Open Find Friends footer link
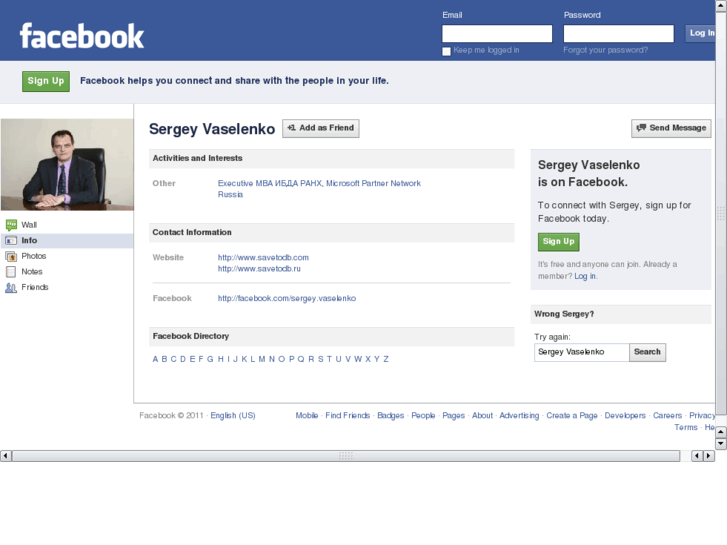Viewport: 727px width, 545px height. (348, 416)
